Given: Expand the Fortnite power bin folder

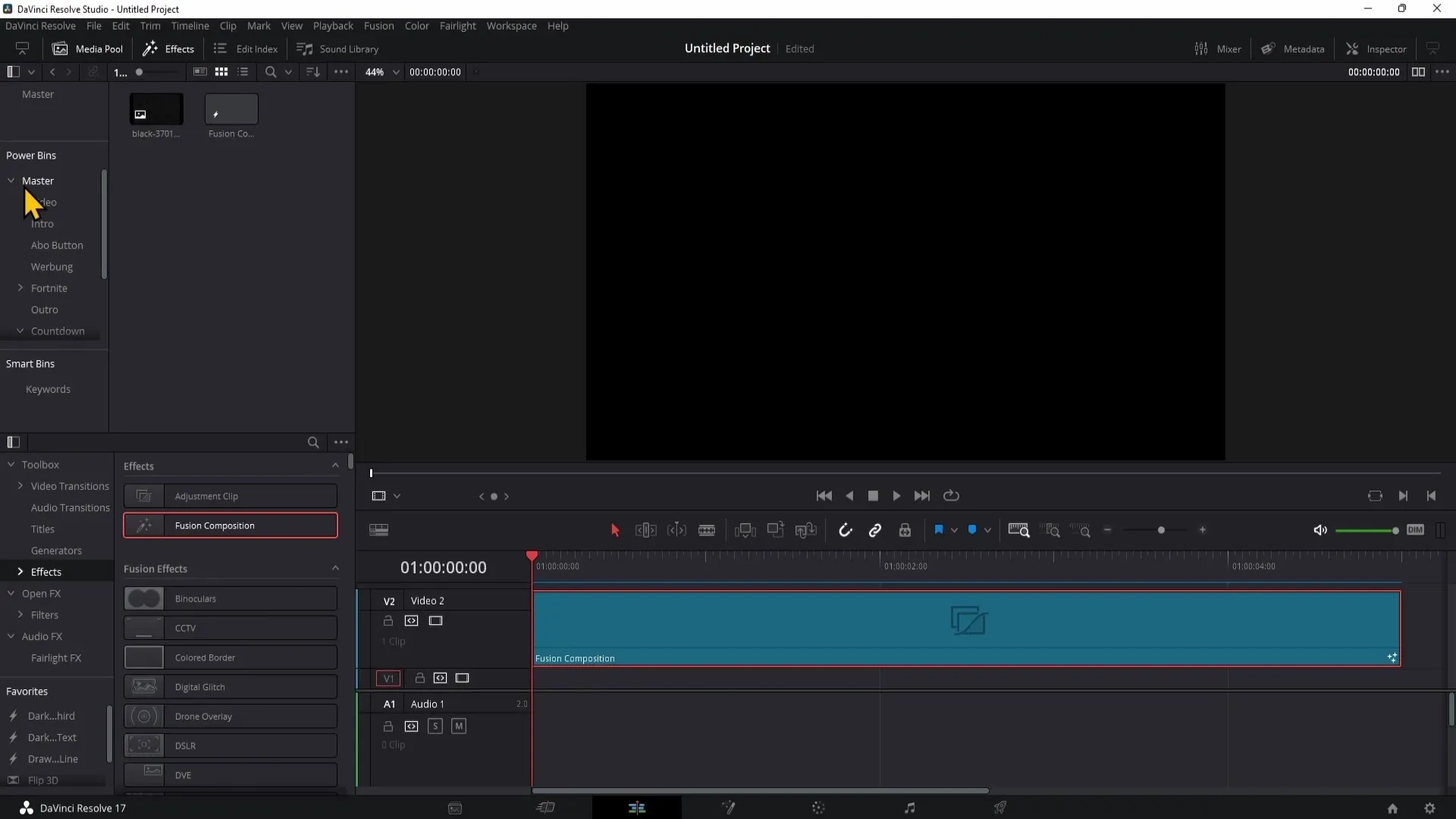Looking at the screenshot, I should click(21, 288).
